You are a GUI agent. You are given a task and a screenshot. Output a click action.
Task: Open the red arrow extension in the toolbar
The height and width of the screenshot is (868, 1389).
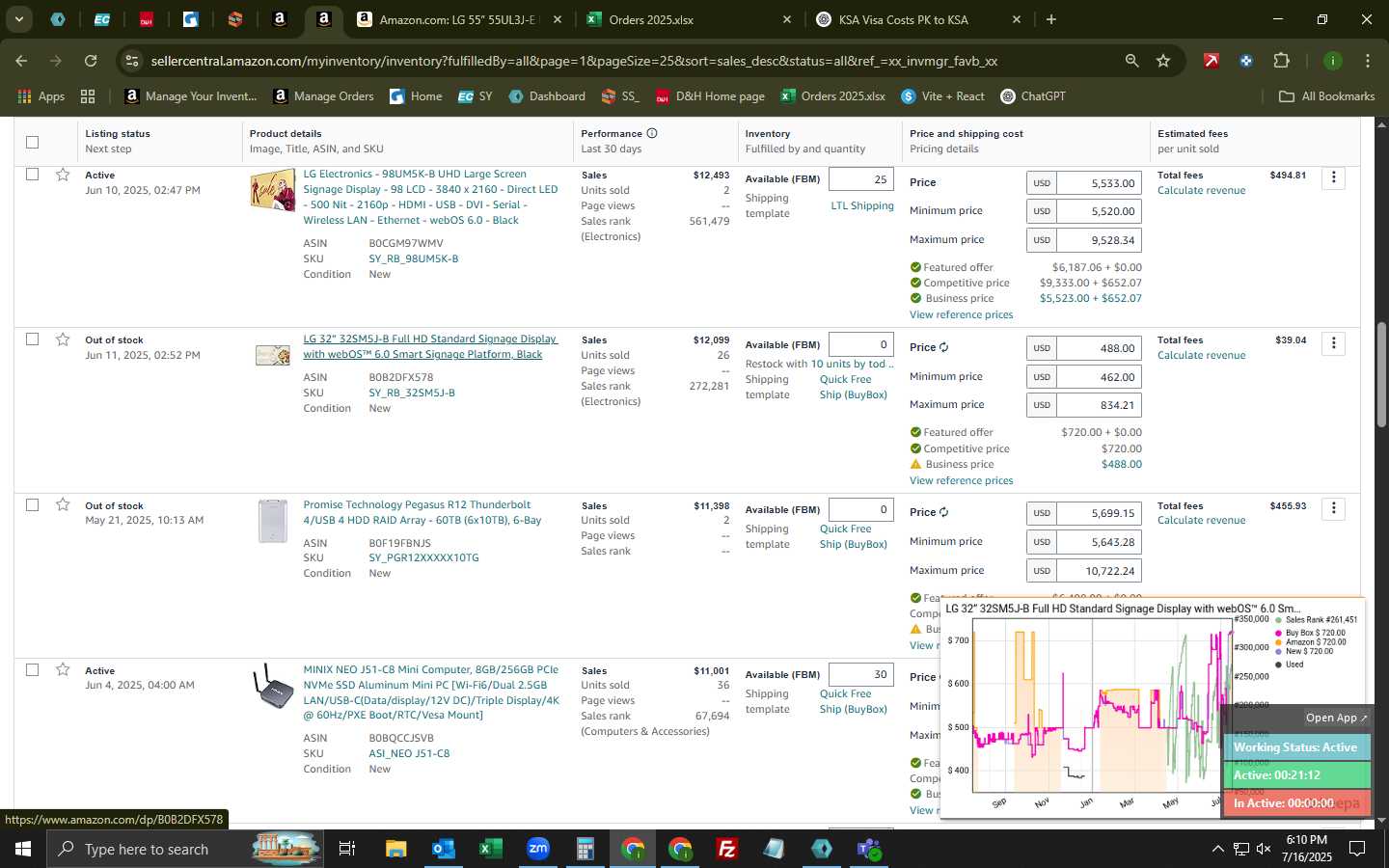coord(1212,61)
